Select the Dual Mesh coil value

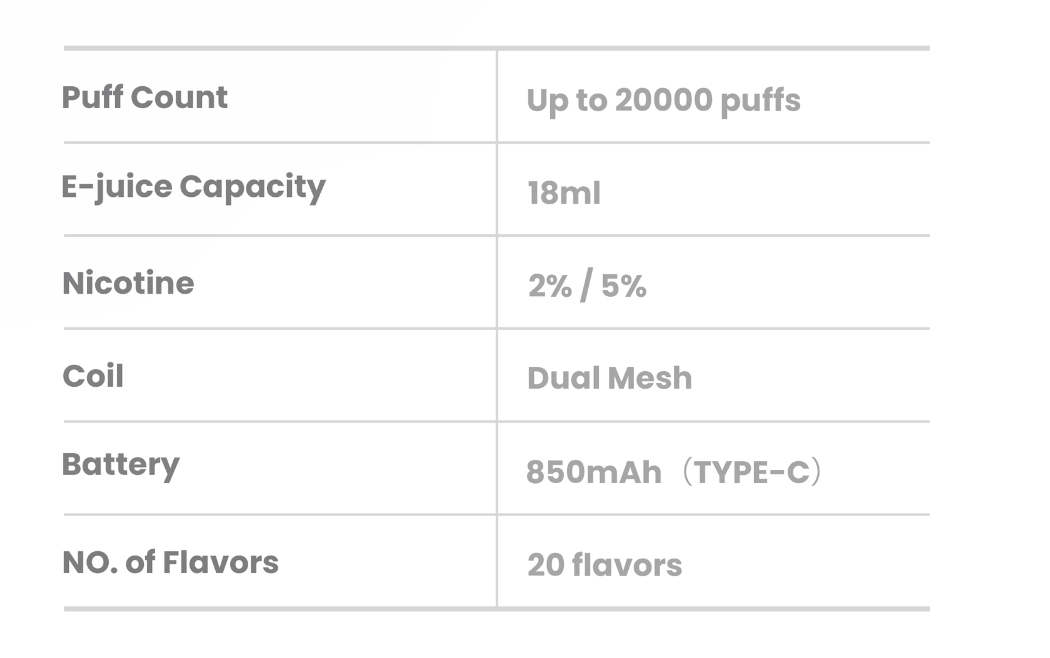click(x=609, y=379)
